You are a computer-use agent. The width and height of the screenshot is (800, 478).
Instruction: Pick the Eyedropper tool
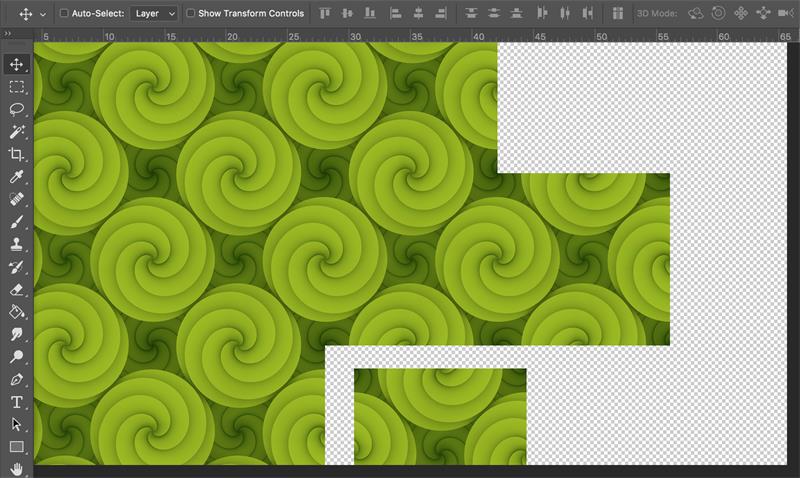tap(17, 177)
